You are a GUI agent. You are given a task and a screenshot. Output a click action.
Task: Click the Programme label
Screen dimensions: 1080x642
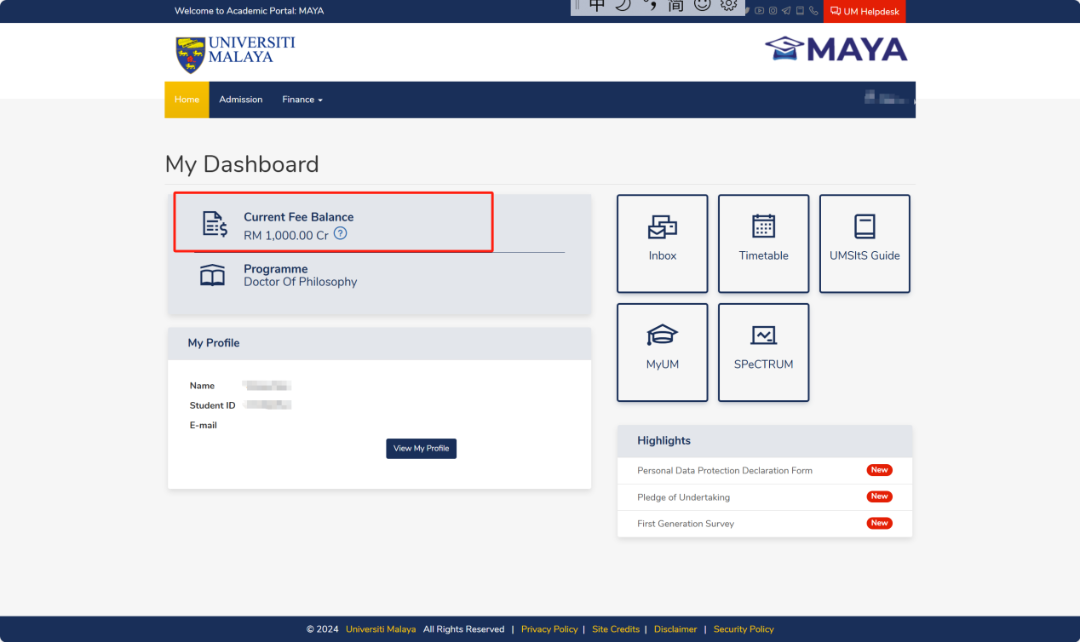pos(276,269)
